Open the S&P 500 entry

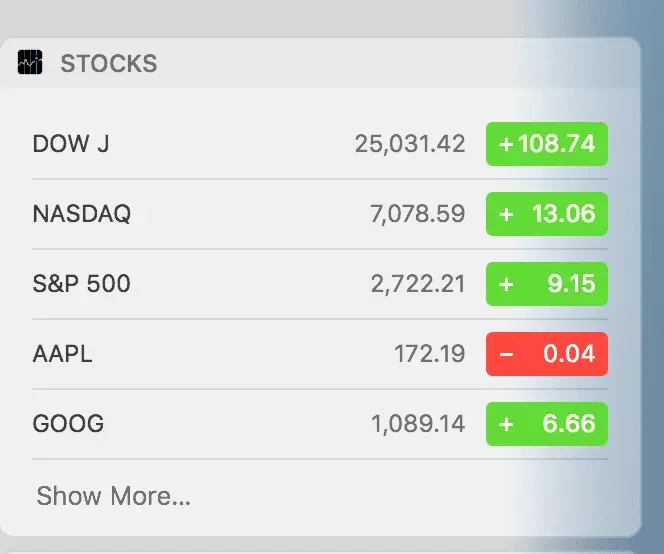click(x=82, y=284)
